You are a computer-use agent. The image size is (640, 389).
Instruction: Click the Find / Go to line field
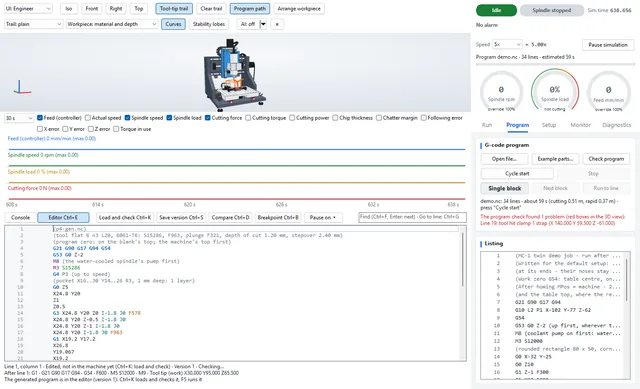[x=412, y=217]
